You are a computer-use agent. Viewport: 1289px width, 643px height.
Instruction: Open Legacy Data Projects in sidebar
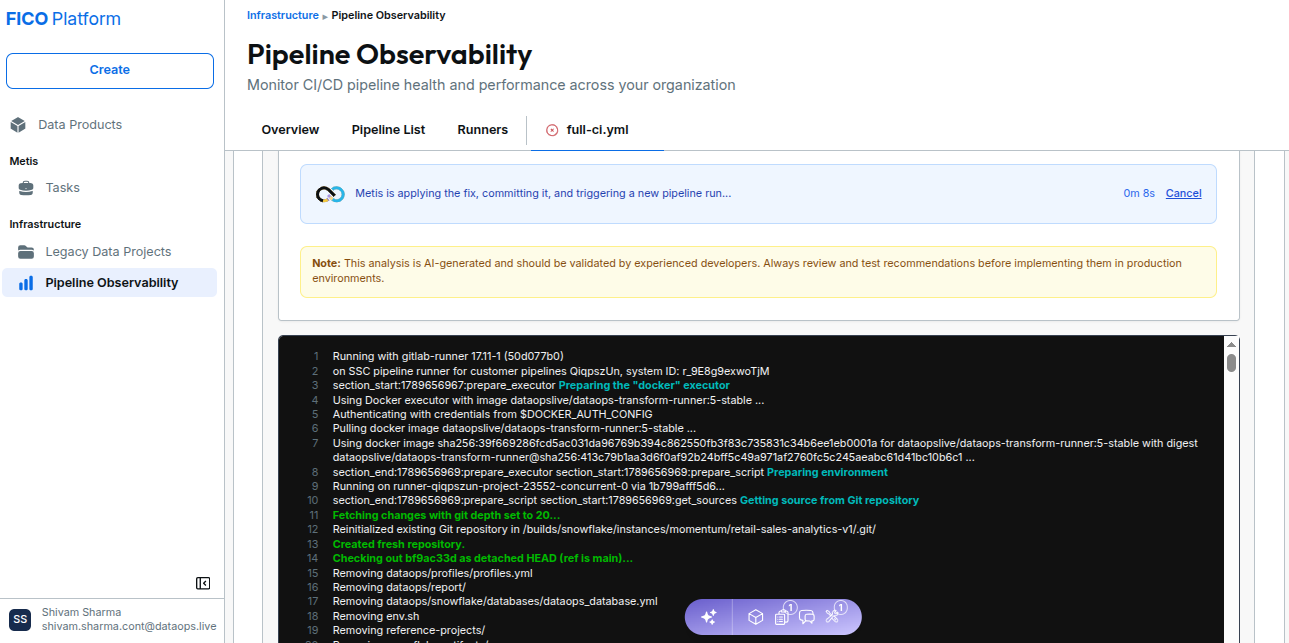tap(108, 252)
